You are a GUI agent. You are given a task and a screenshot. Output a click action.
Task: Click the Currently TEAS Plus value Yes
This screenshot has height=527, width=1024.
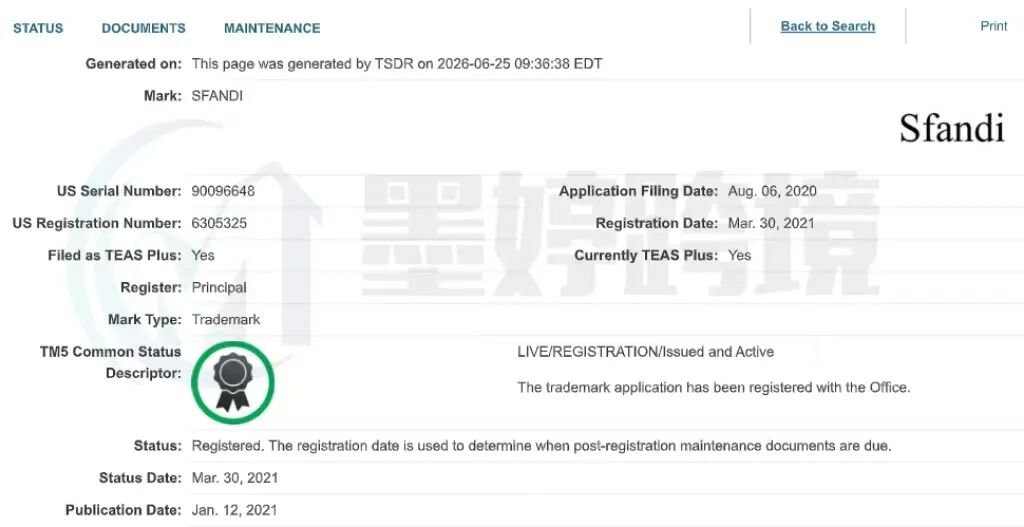click(x=739, y=255)
